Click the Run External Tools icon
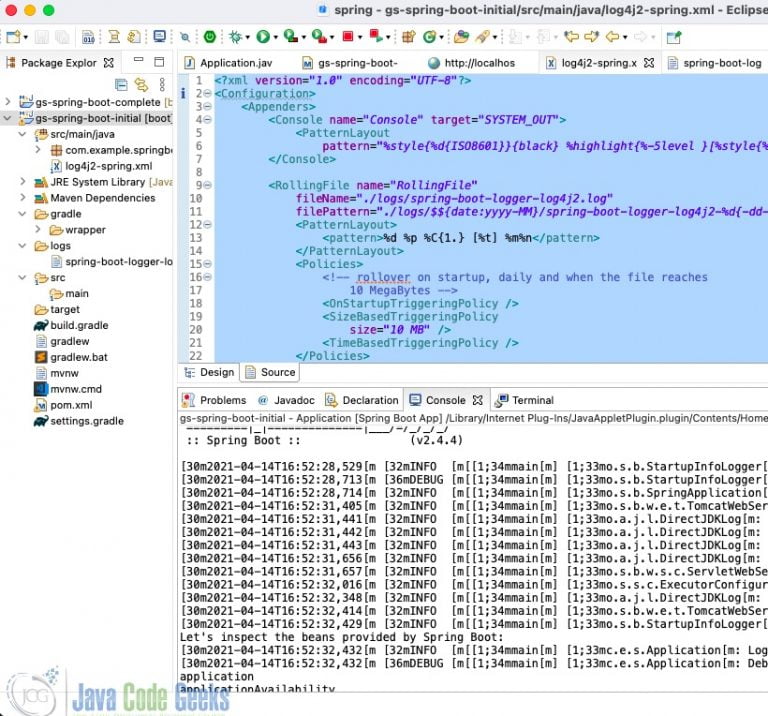 click(x=319, y=36)
